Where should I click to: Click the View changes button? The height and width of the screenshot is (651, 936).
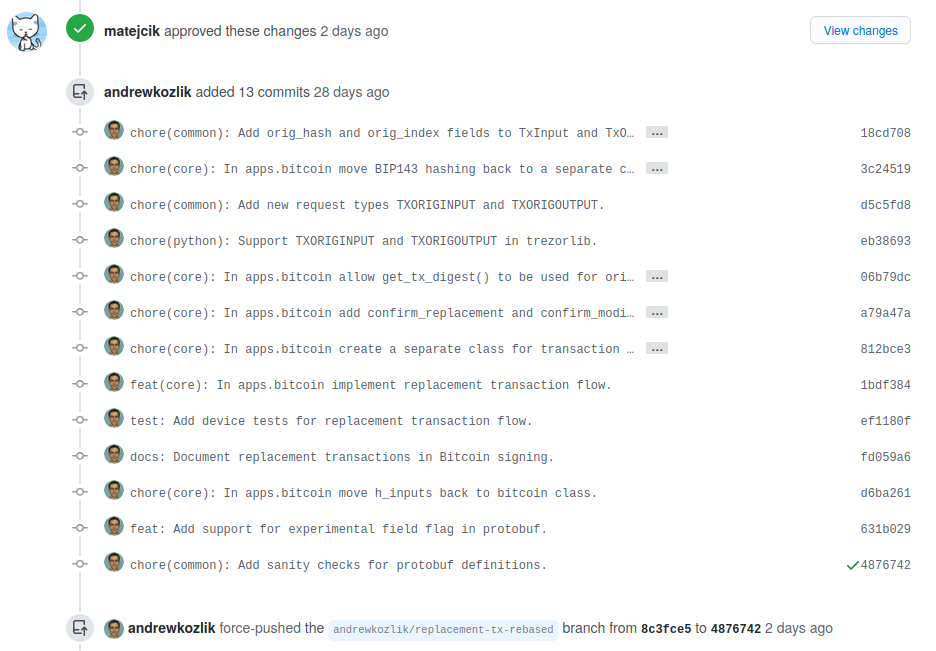[860, 30]
